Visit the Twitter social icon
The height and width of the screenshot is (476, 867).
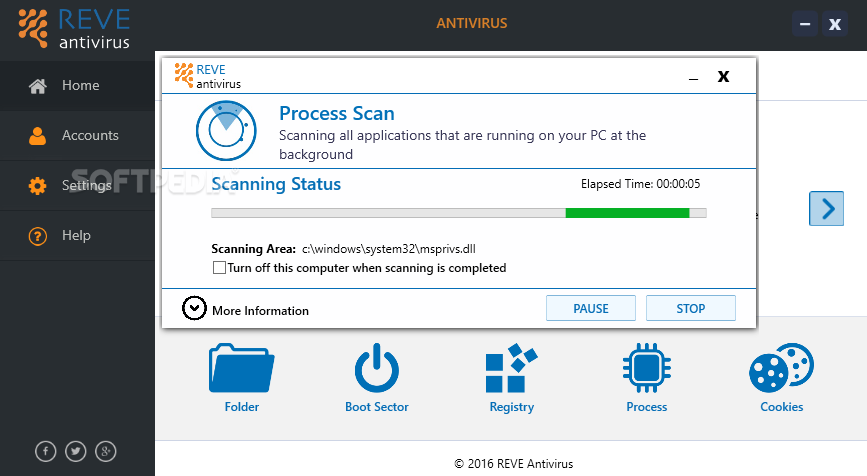tap(76, 451)
